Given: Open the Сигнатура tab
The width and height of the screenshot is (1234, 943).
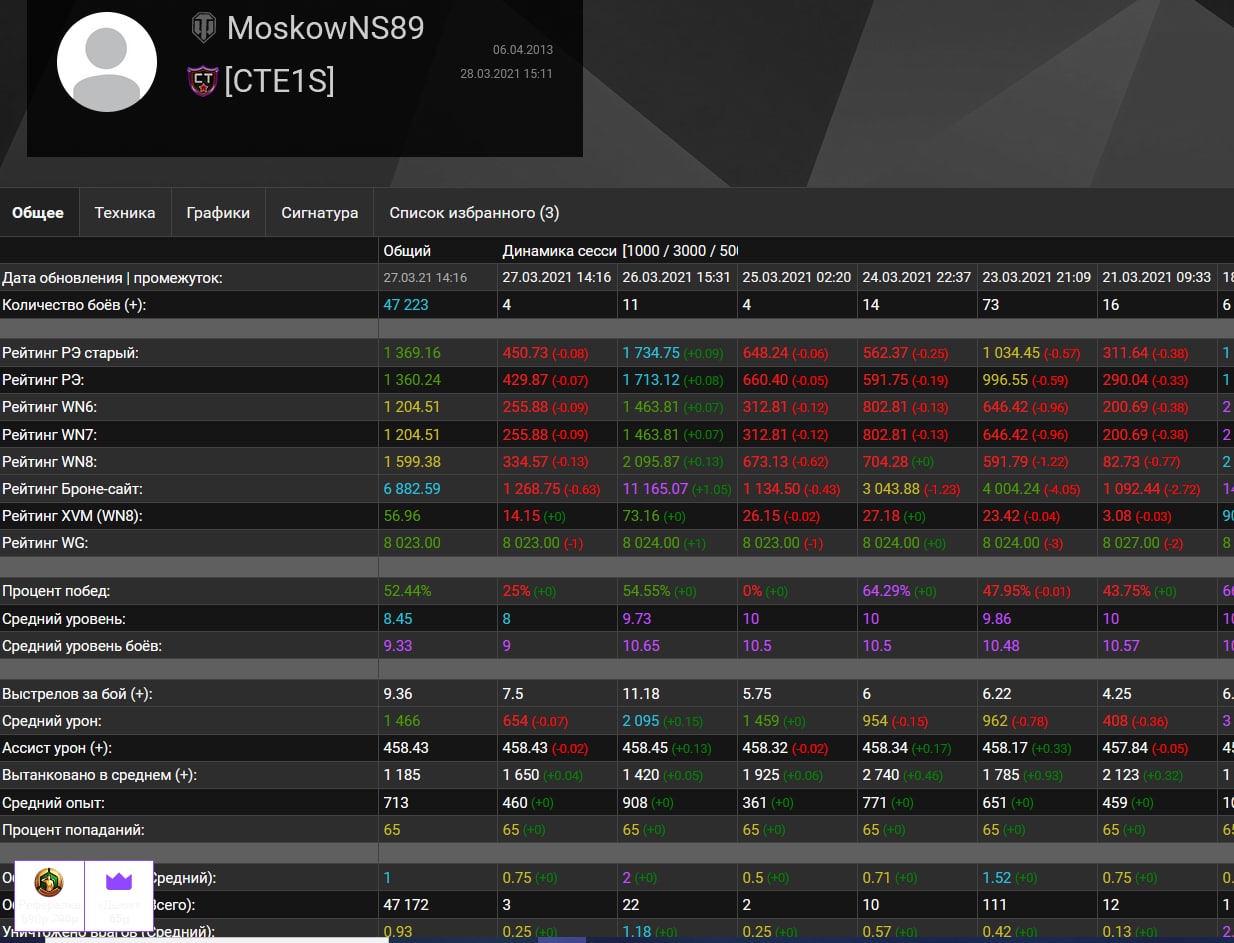Looking at the screenshot, I should coord(320,213).
